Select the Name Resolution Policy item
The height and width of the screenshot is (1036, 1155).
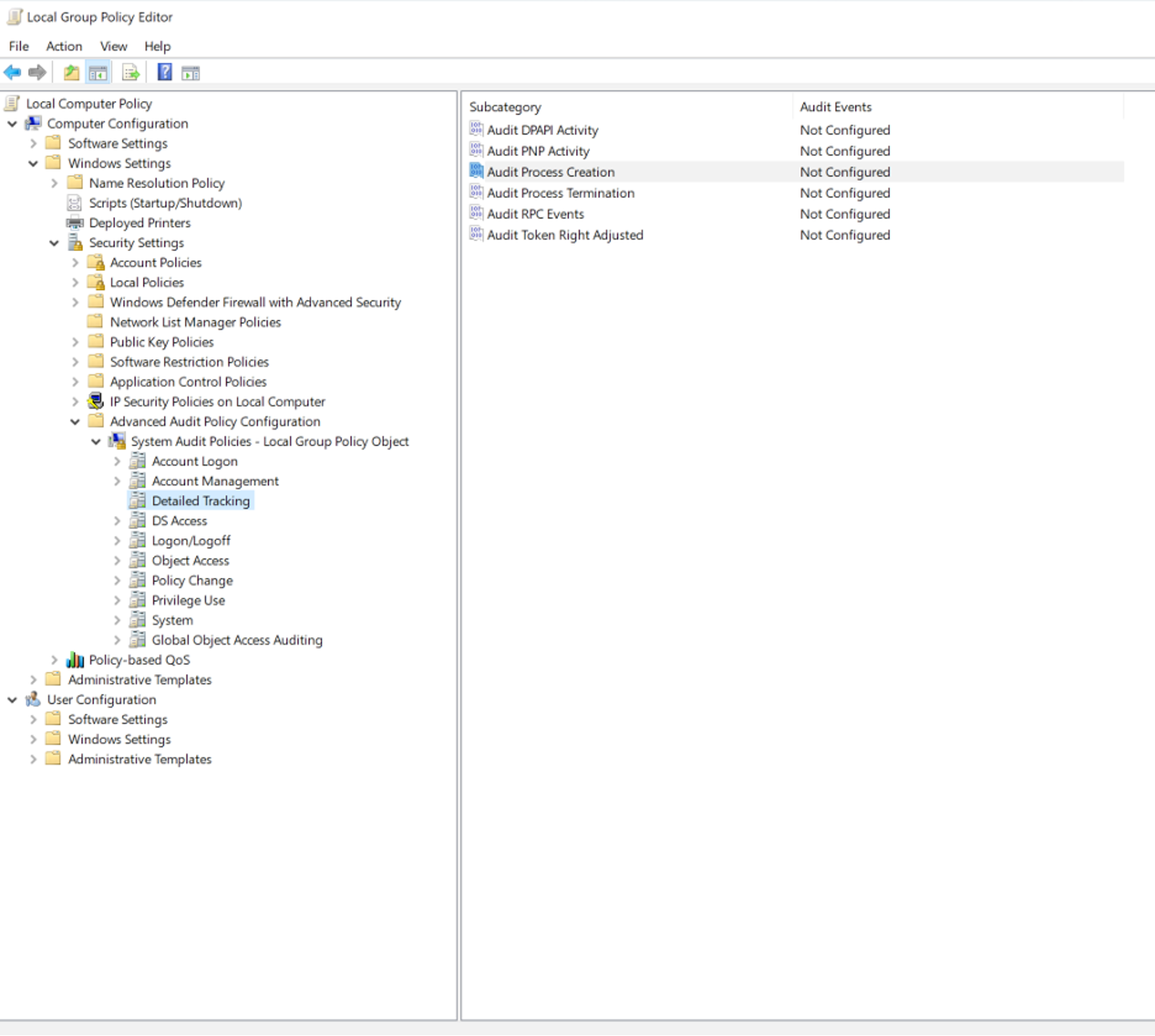[157, 183]
